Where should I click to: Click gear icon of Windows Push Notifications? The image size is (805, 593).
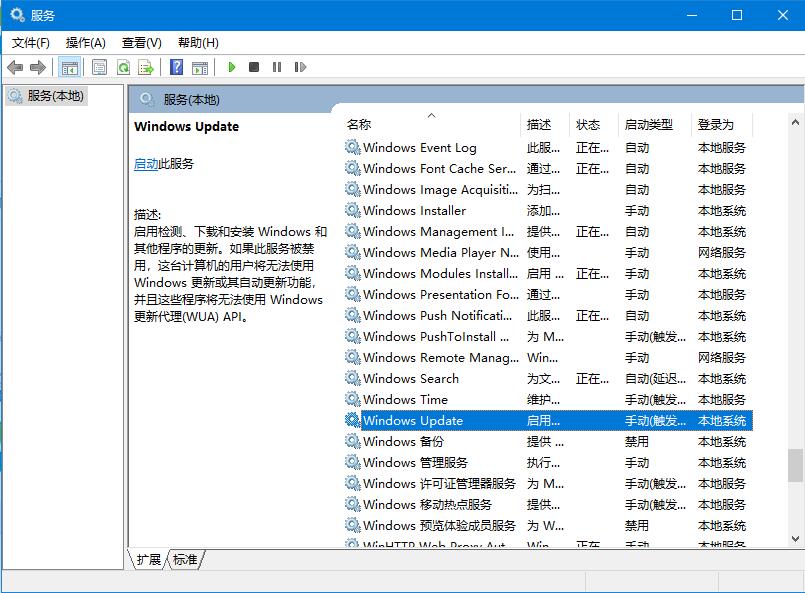352,315
